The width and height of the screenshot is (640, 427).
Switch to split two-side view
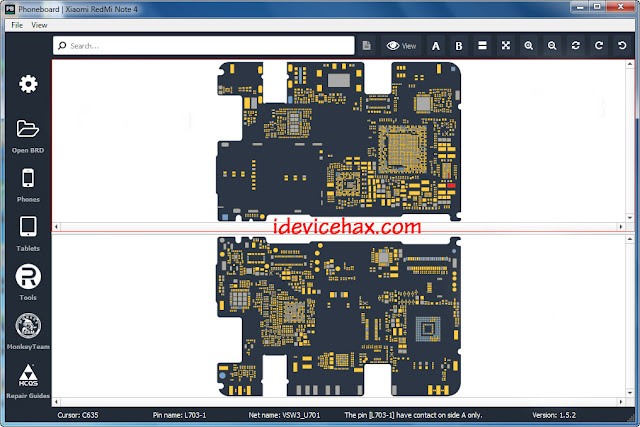tap(482, 45)
